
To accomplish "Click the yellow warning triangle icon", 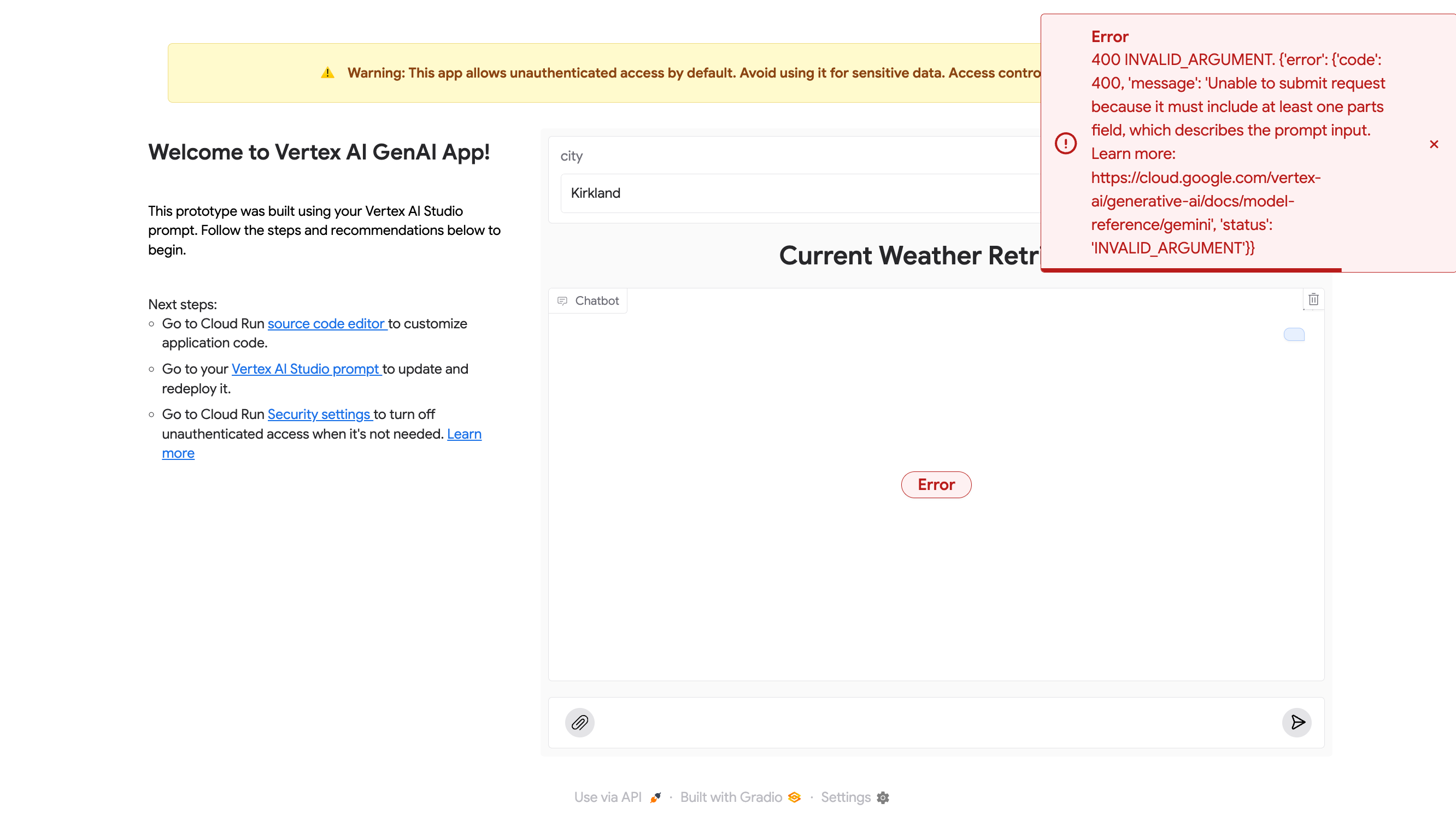I will 327,73.
